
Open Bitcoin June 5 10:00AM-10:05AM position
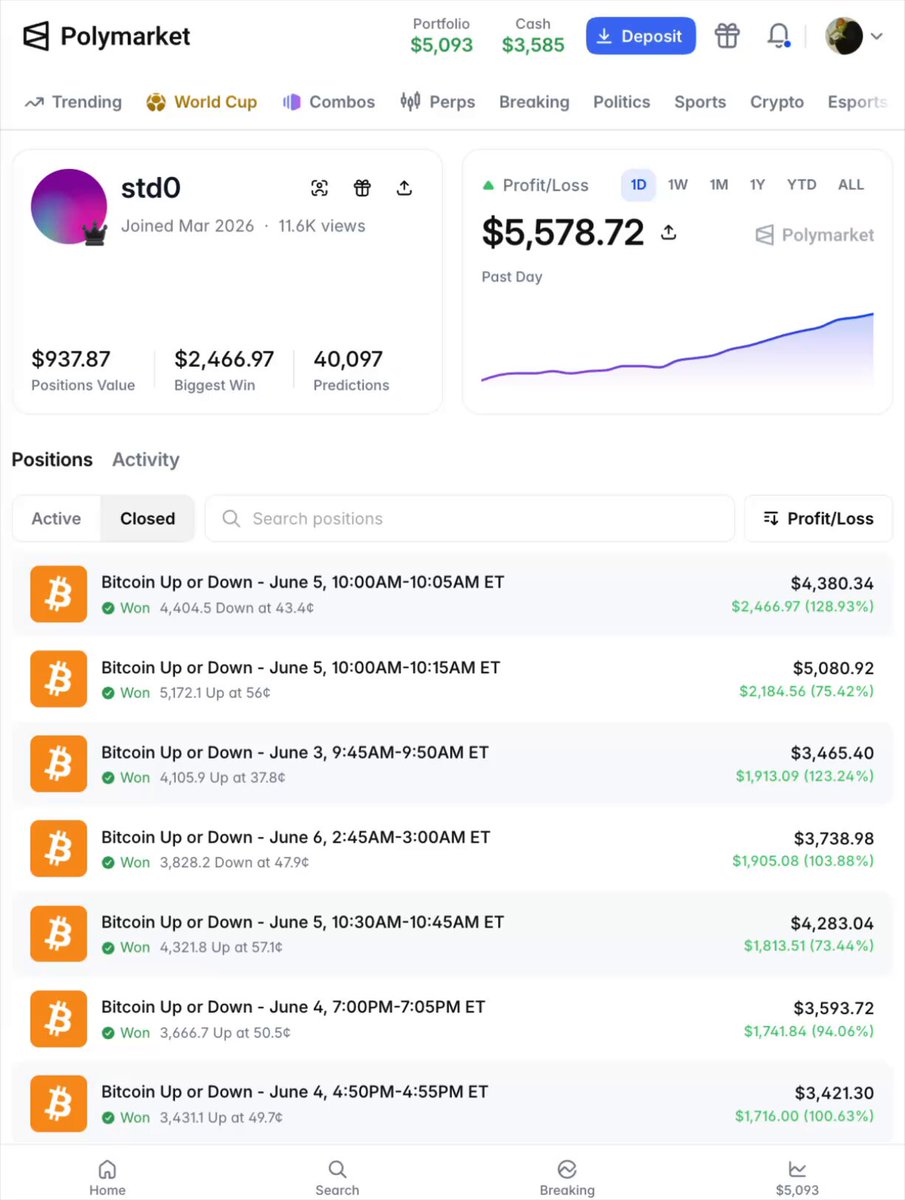pos(452,594)
